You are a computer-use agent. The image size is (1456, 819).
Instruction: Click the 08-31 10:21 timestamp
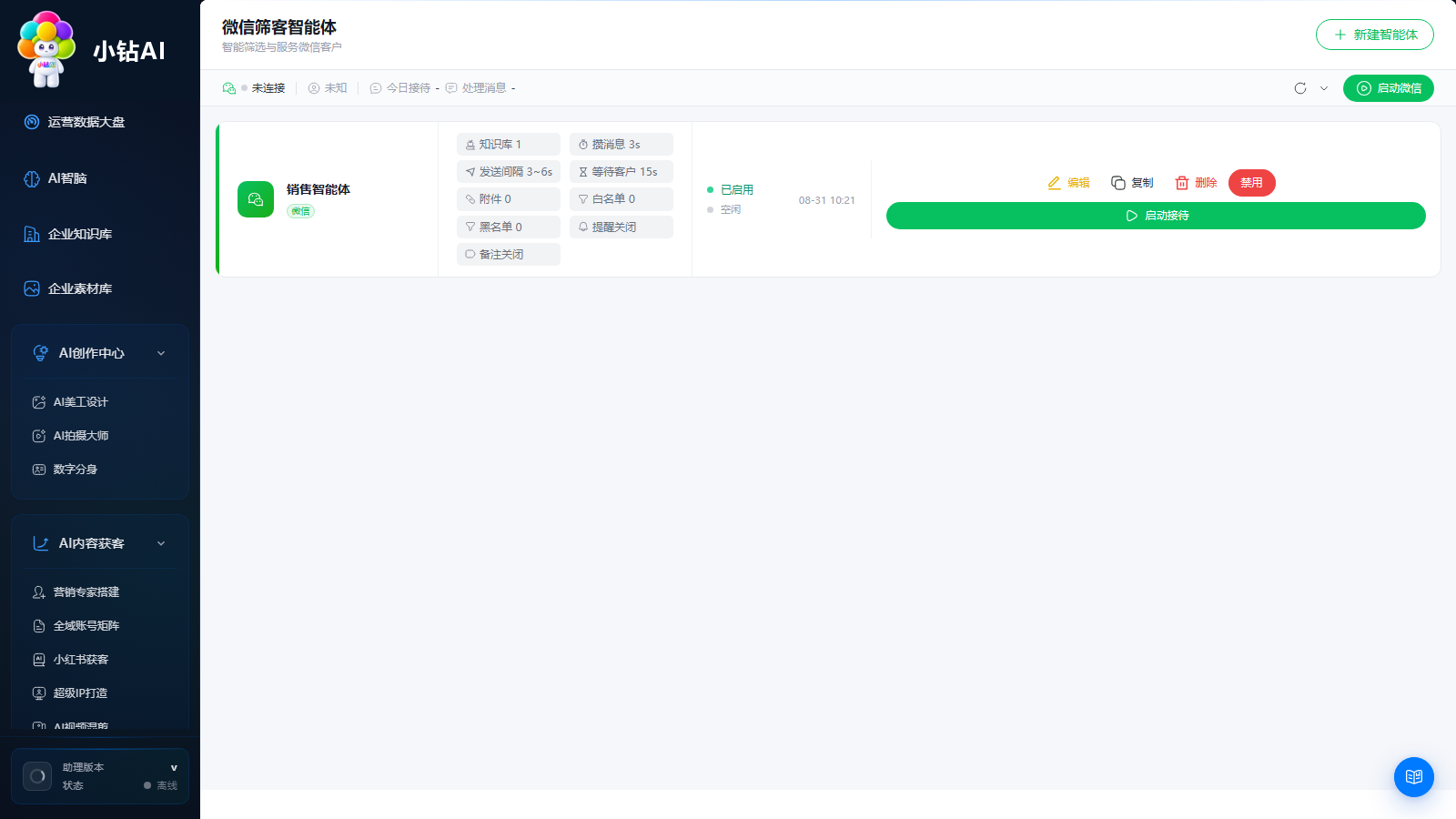(827, 200)
